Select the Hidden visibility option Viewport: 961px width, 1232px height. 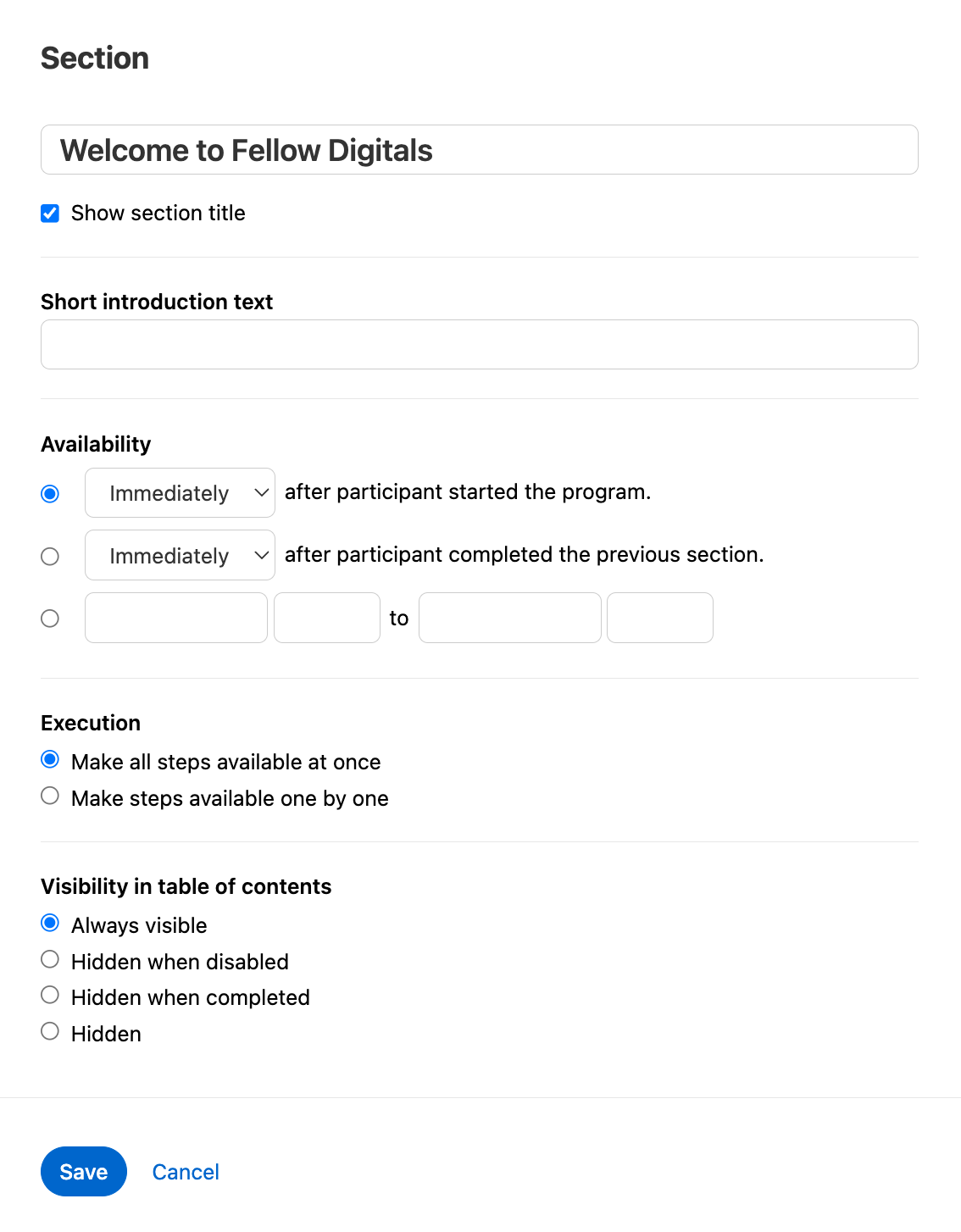[x=50, y=1031]
